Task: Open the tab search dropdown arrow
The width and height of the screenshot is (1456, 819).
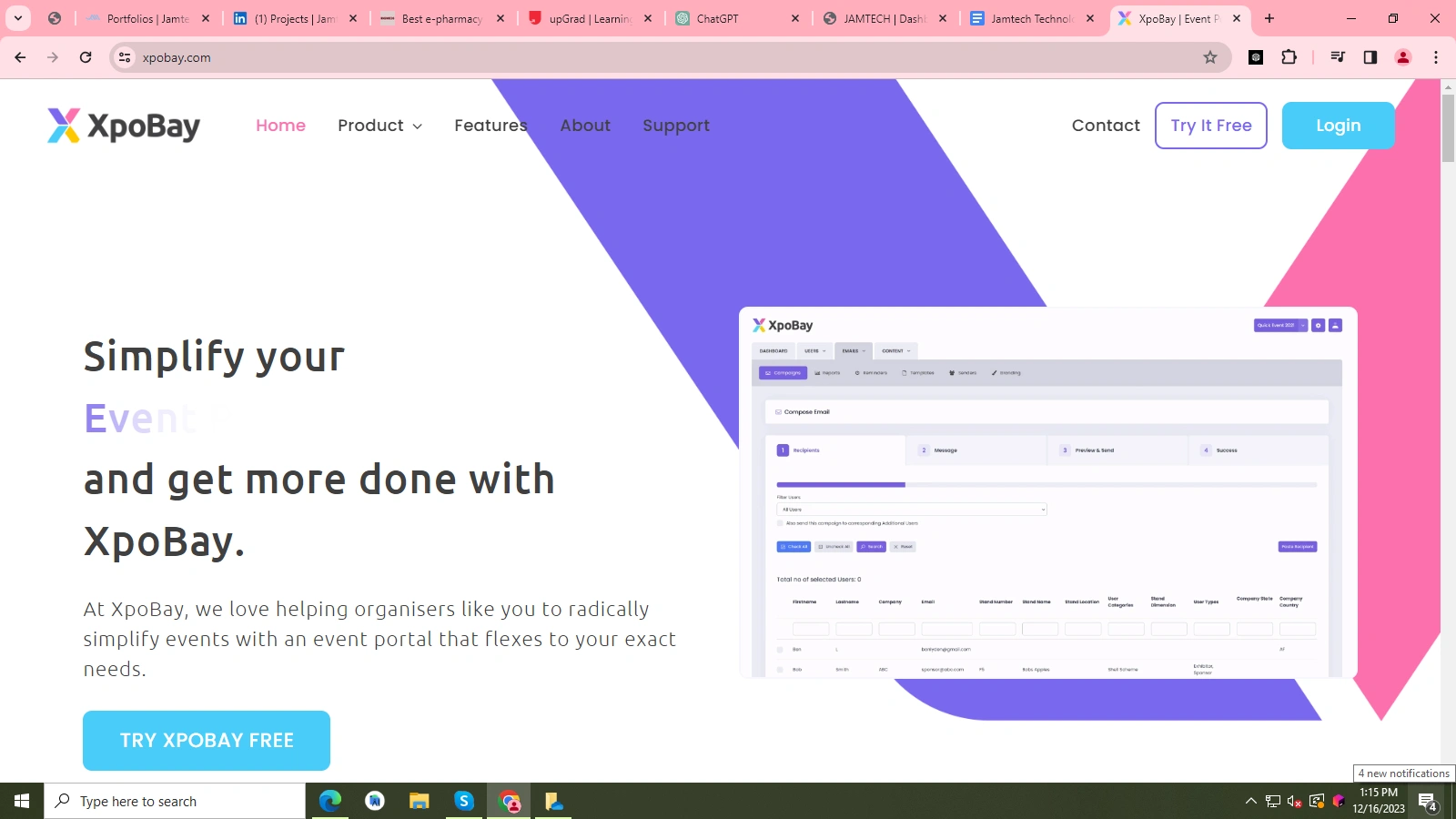Action: click(18, 18)
